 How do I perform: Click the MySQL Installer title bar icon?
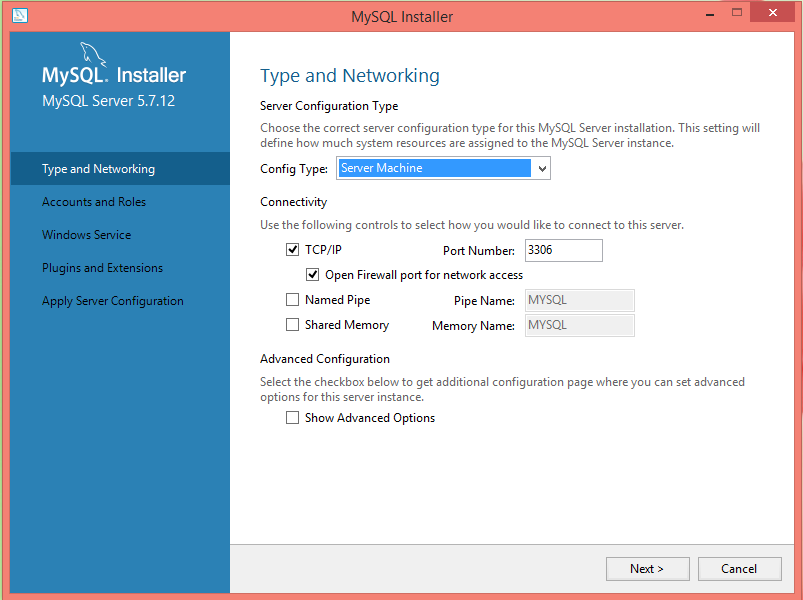point(19,16)
